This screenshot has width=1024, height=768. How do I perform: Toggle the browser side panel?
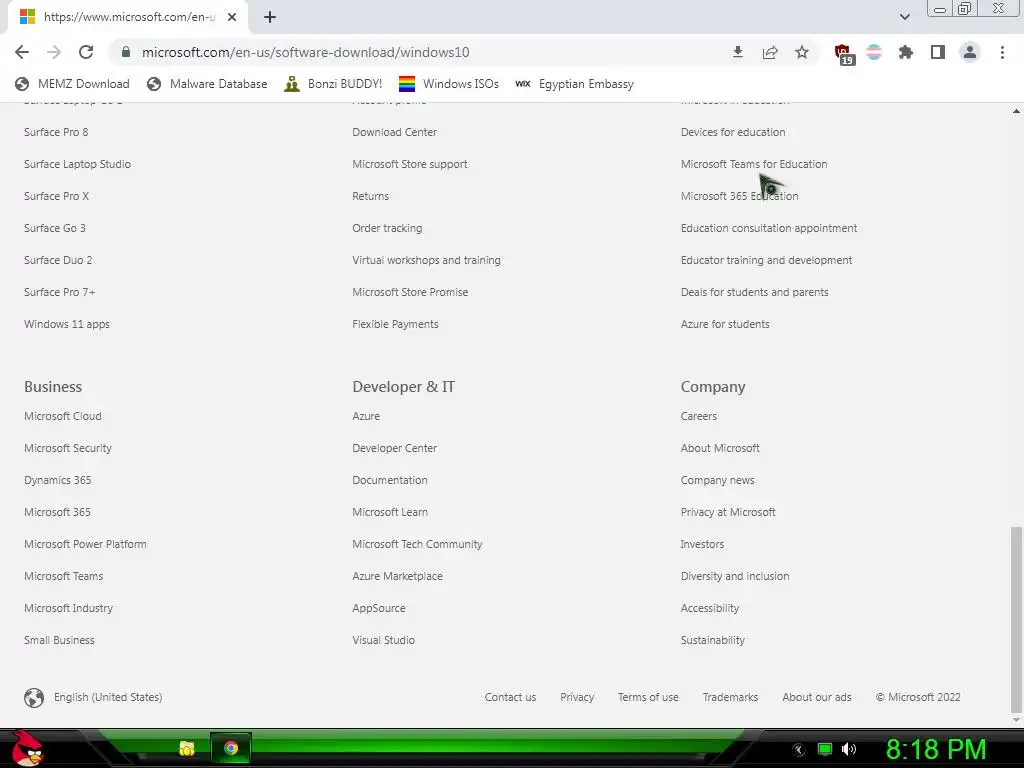coord(938,52)
